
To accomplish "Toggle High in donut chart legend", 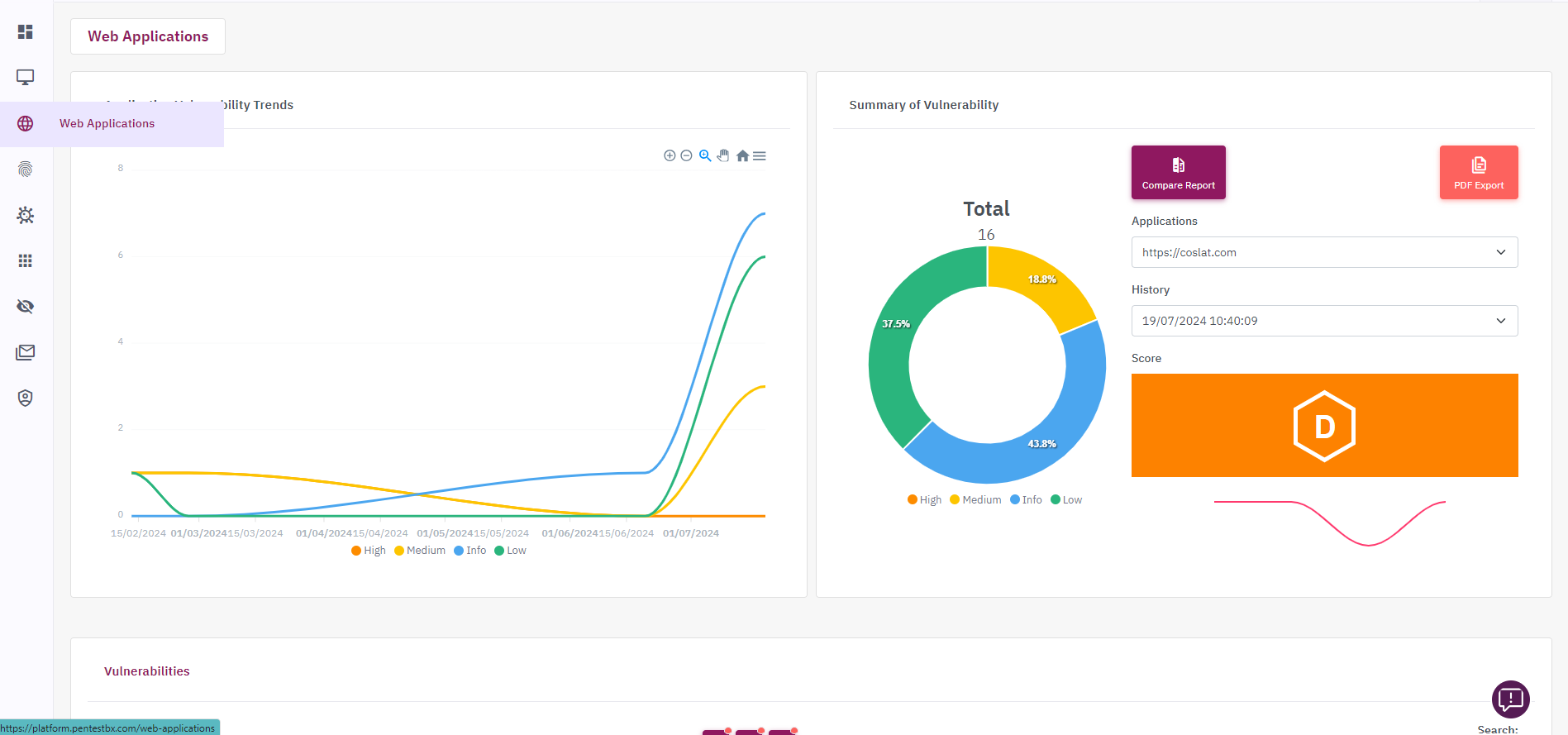I will coord(924,500).
